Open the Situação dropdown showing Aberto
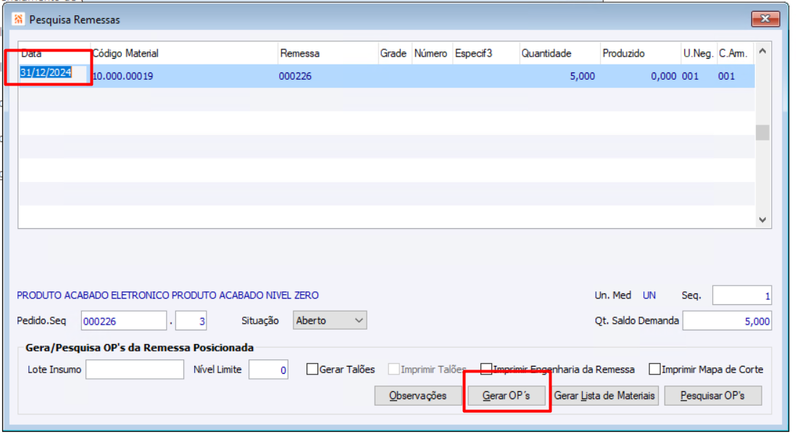Image resolution: width=800 pixels, height=434 pixels. point(330,320)
